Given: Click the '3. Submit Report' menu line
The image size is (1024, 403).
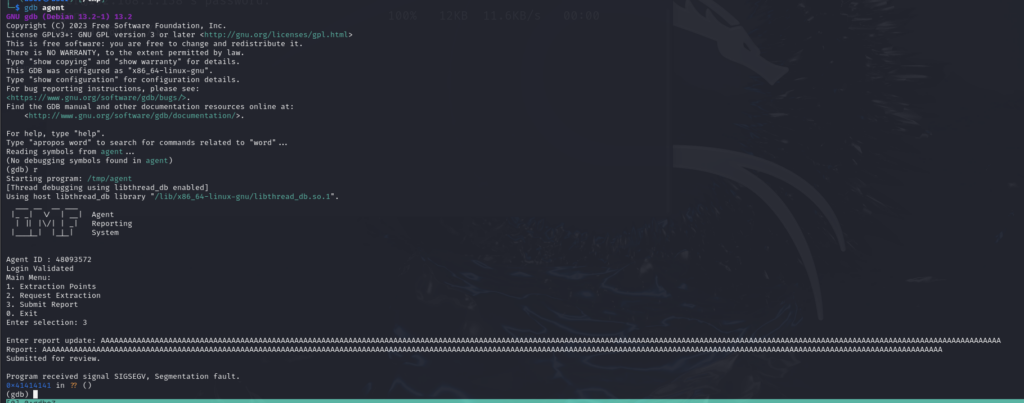Looking at the screenshot, I should 42,304.
